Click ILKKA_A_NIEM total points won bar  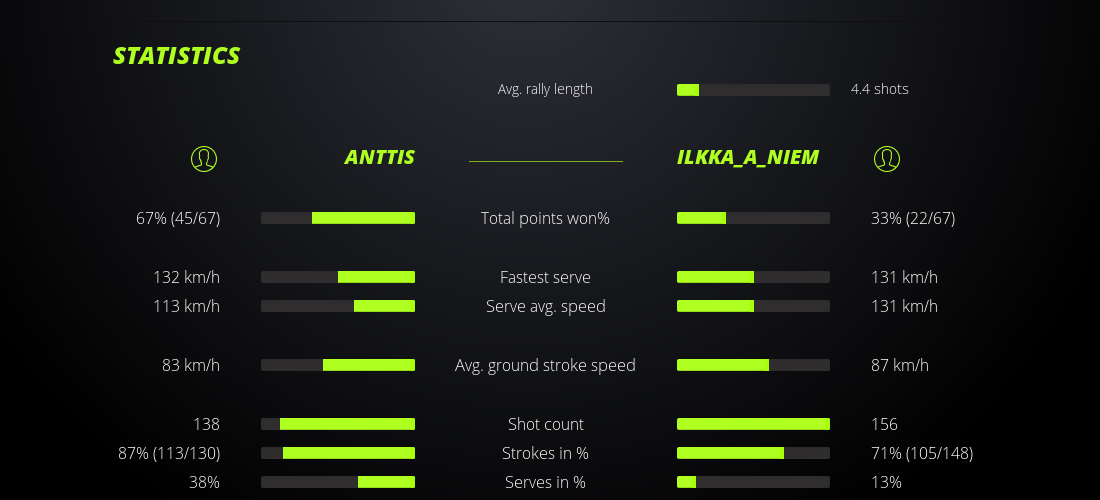[753, 218]
